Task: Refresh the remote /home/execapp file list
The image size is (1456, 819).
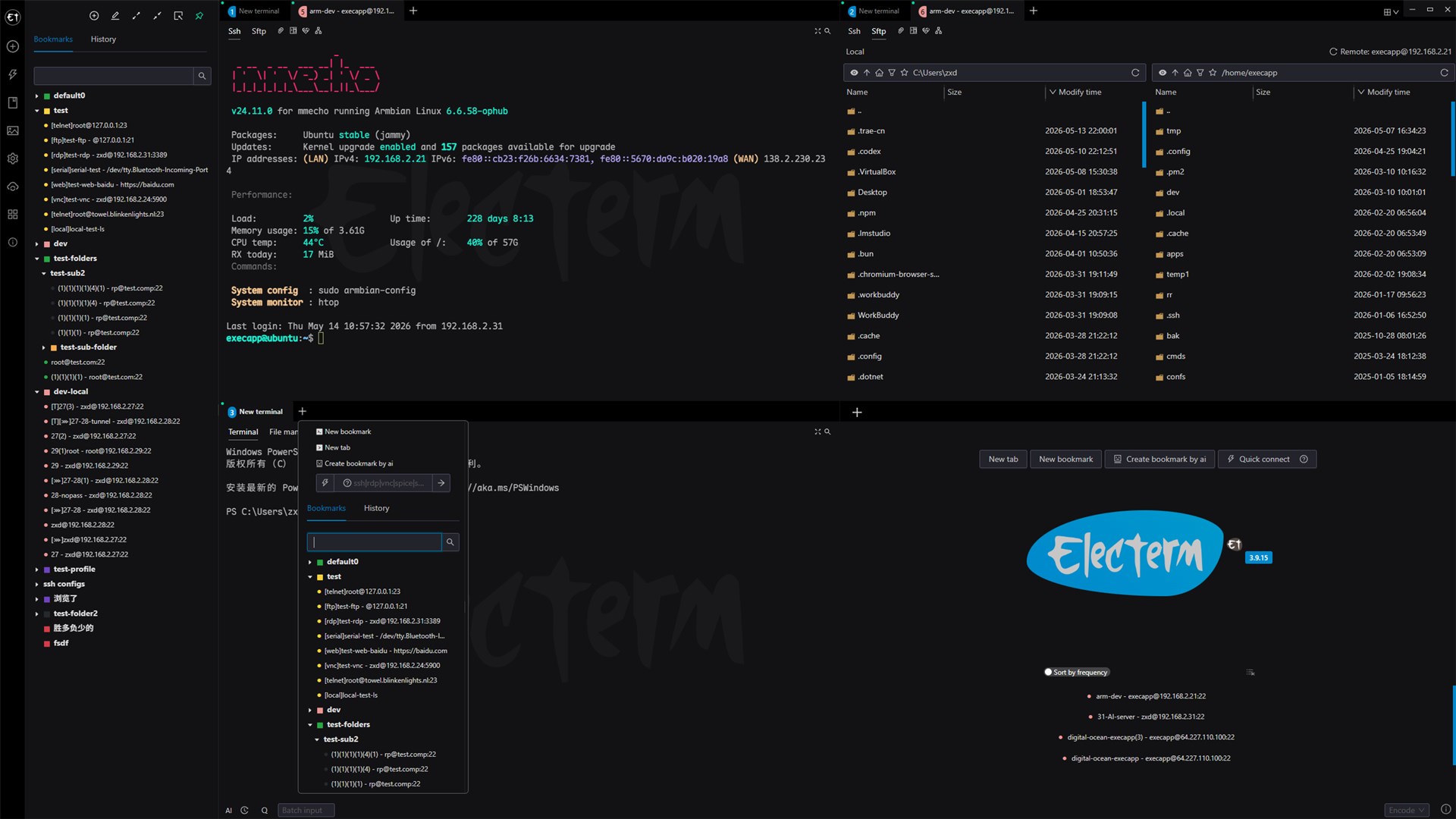Action: (x=1444, y=73)
